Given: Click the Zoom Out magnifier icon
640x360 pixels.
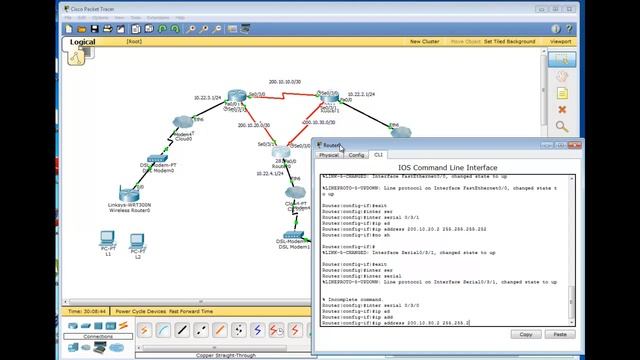Looking at the screenshot, I should (x=218, y=29).
